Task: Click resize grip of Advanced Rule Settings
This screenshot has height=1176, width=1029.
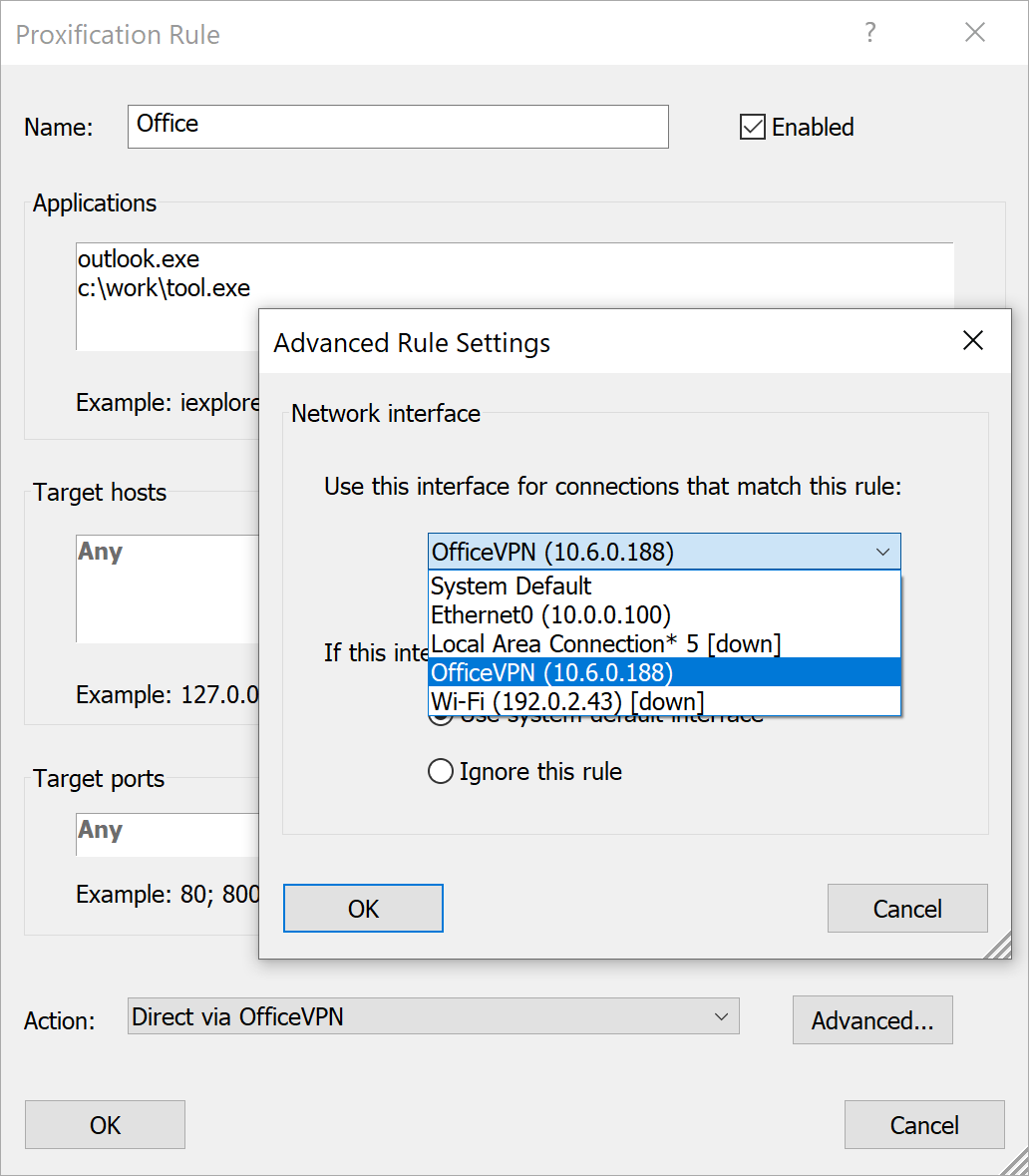Action: pyautogui.click(x=999, y=946)
